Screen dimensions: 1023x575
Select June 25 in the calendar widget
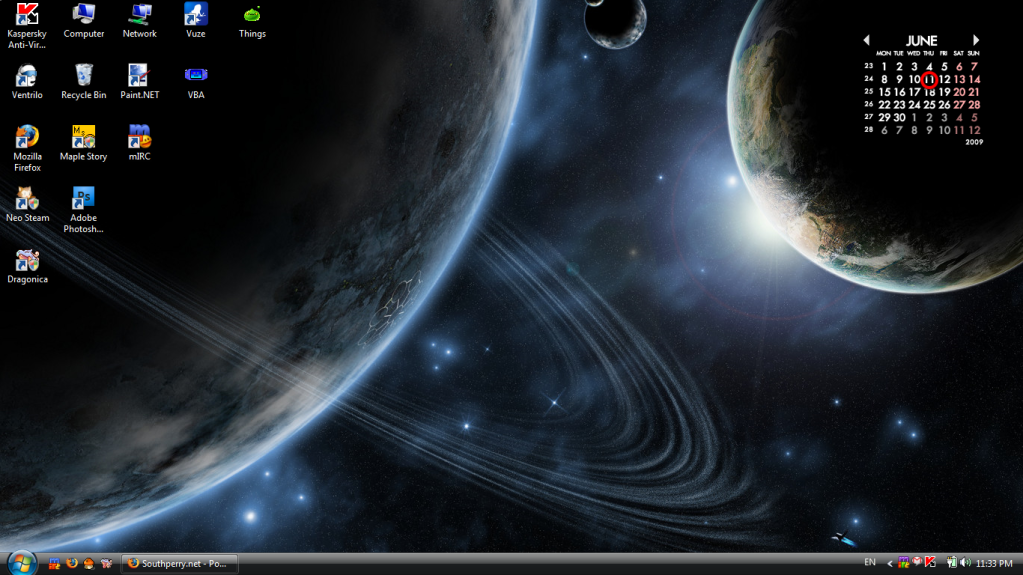coord(929,104)
